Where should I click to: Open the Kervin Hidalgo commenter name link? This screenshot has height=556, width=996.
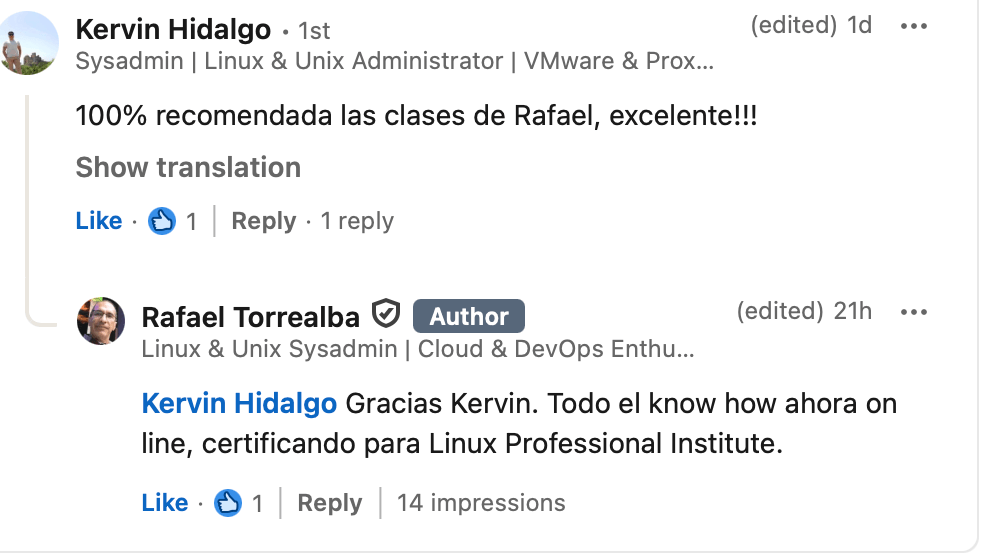pyautogui.click(x=173, y=30)
